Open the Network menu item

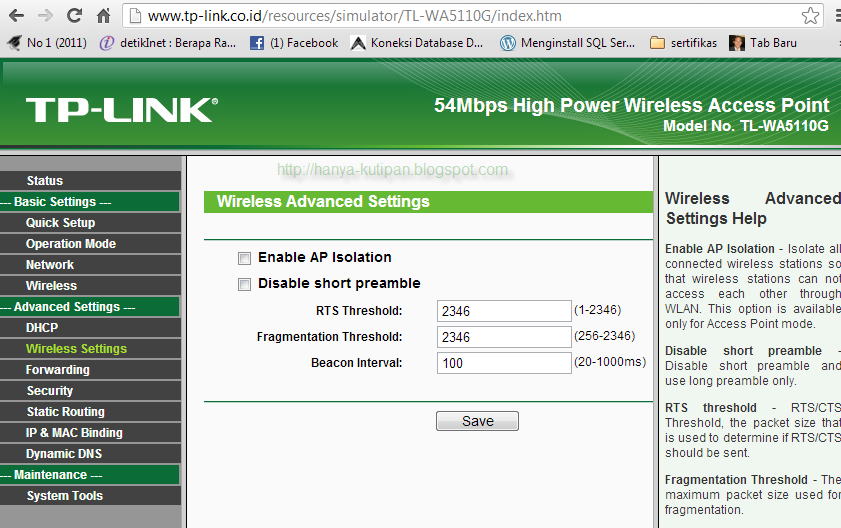pos(90,265)
